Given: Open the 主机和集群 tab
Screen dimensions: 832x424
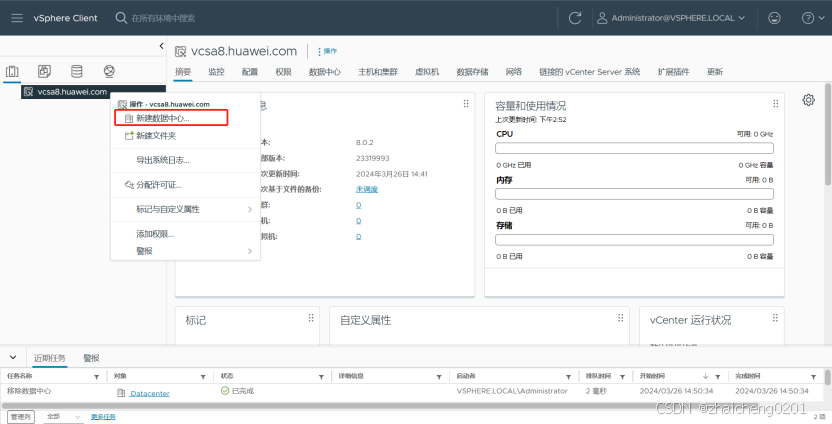Looking at the screenshot, I should tap(378, 72).
